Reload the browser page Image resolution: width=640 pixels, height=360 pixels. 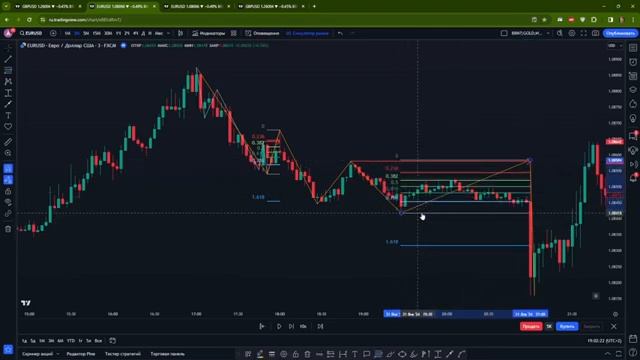click(29, 20)
